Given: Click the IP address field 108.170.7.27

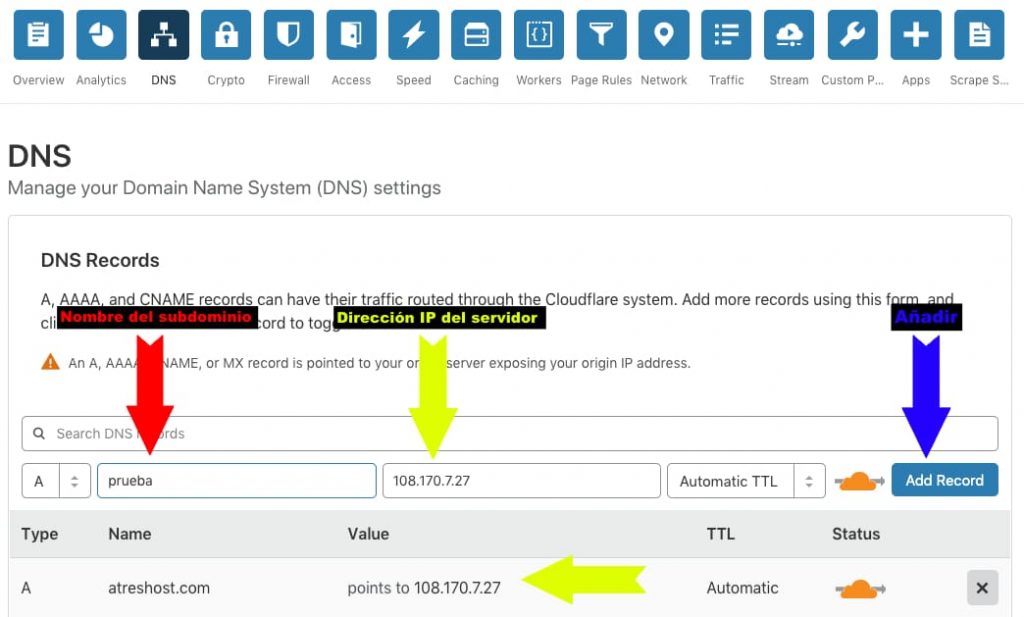Looking at the screenshot, I should click(521, 481).
